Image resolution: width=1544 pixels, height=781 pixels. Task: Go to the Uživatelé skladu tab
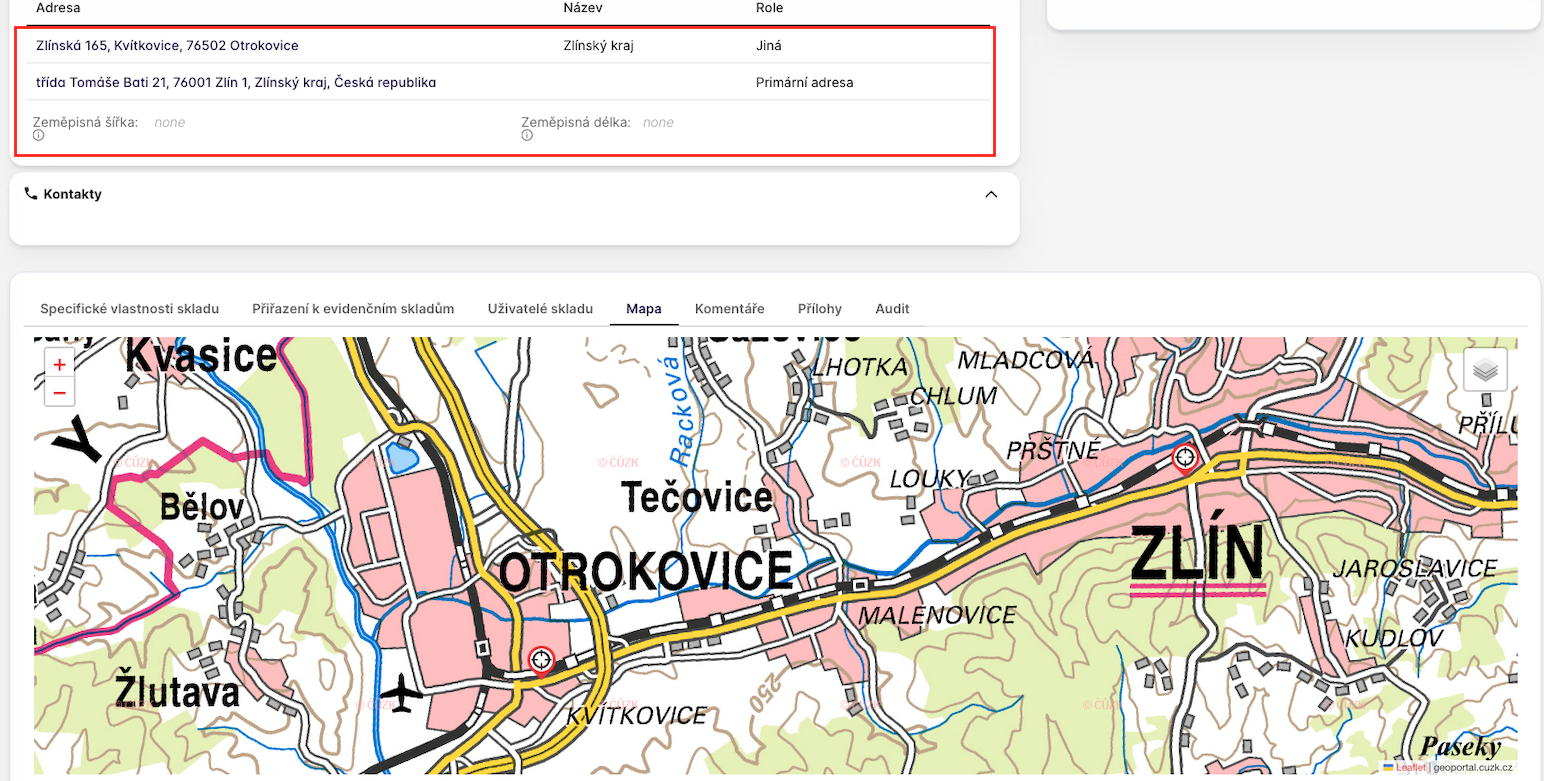click(x=540, y=309)
